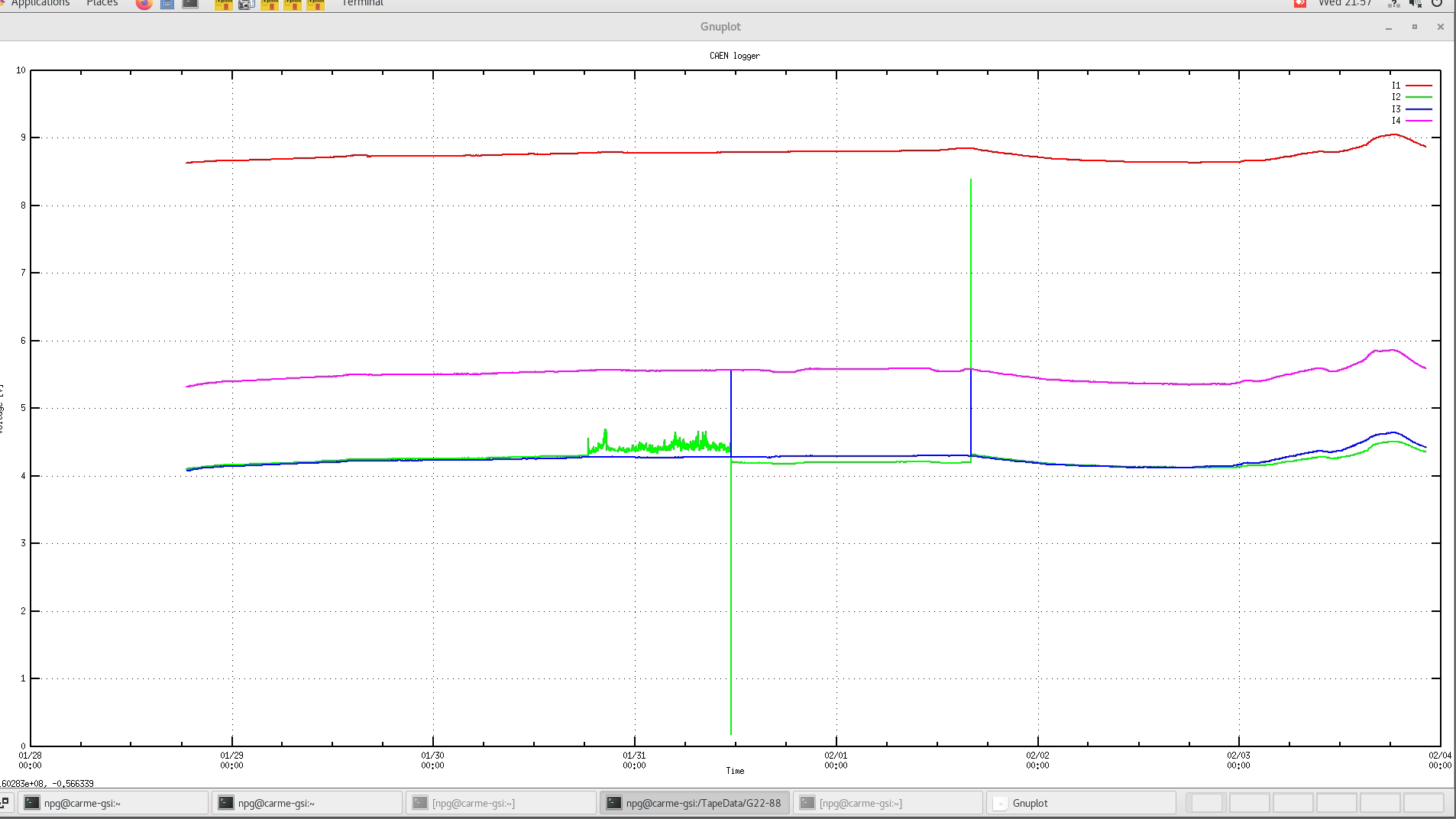Open the network status tray icon
This screenshot has width=1456, height=819.
coord(1393,4)
